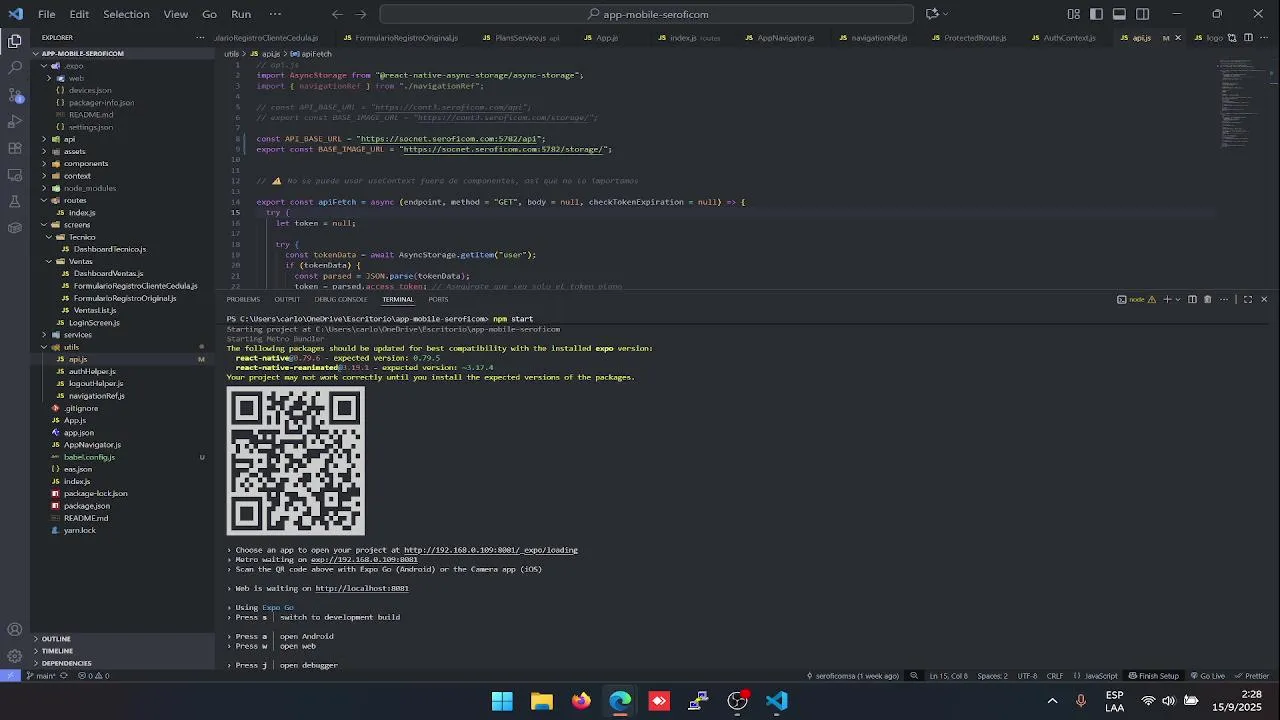Open the Extensions view

pyautogui.click(x=15, y=148)
